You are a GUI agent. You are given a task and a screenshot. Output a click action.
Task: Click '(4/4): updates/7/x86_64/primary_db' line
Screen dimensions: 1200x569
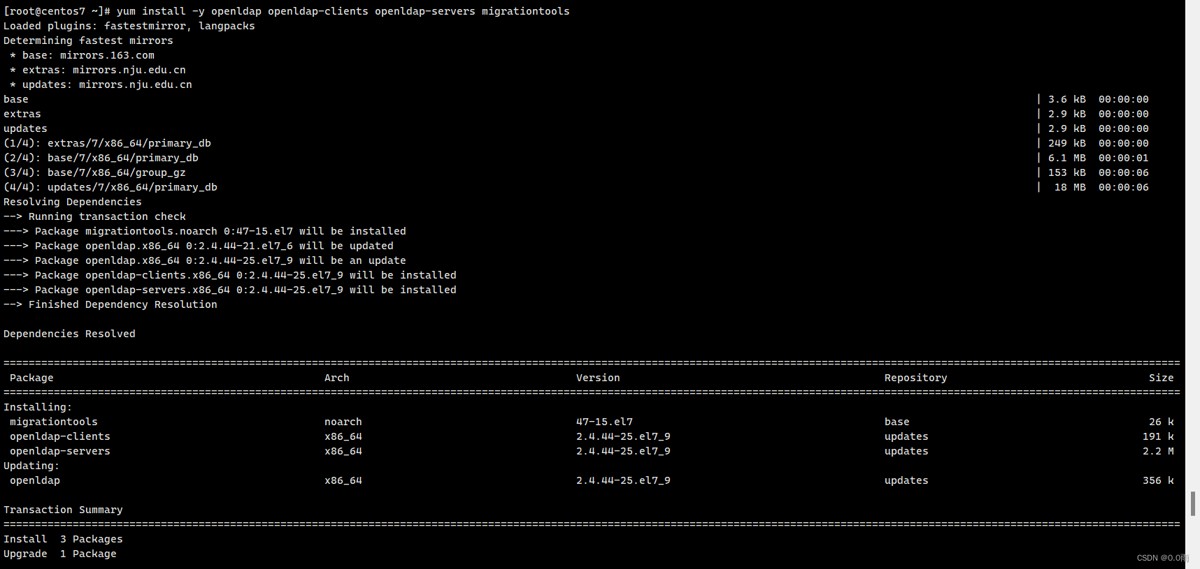110,187
